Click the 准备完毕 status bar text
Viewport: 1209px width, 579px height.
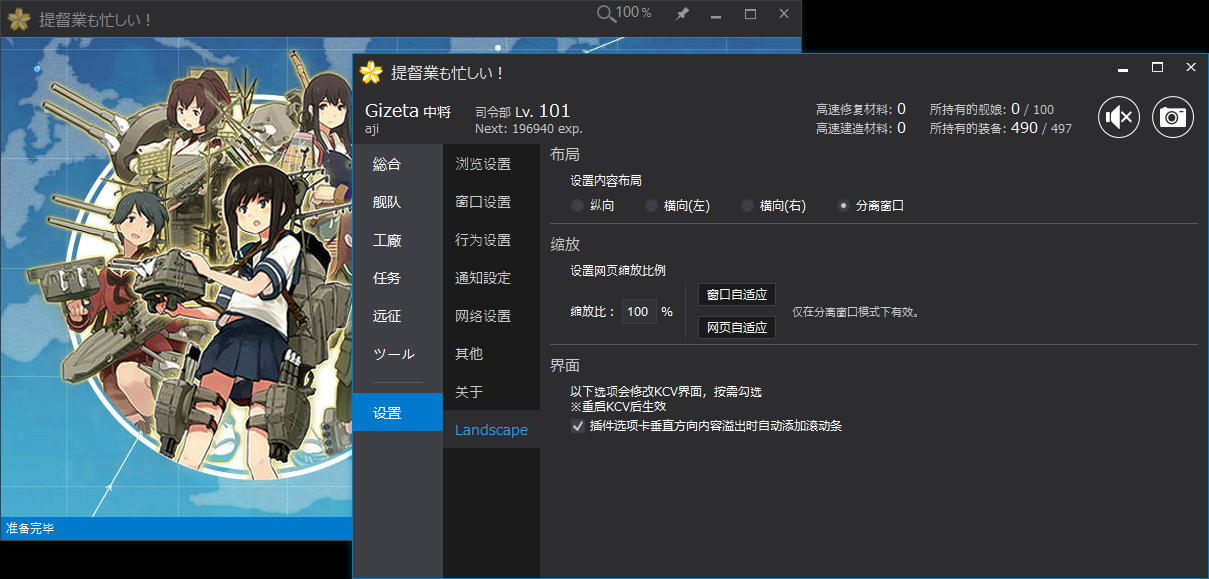pos(30,528)
